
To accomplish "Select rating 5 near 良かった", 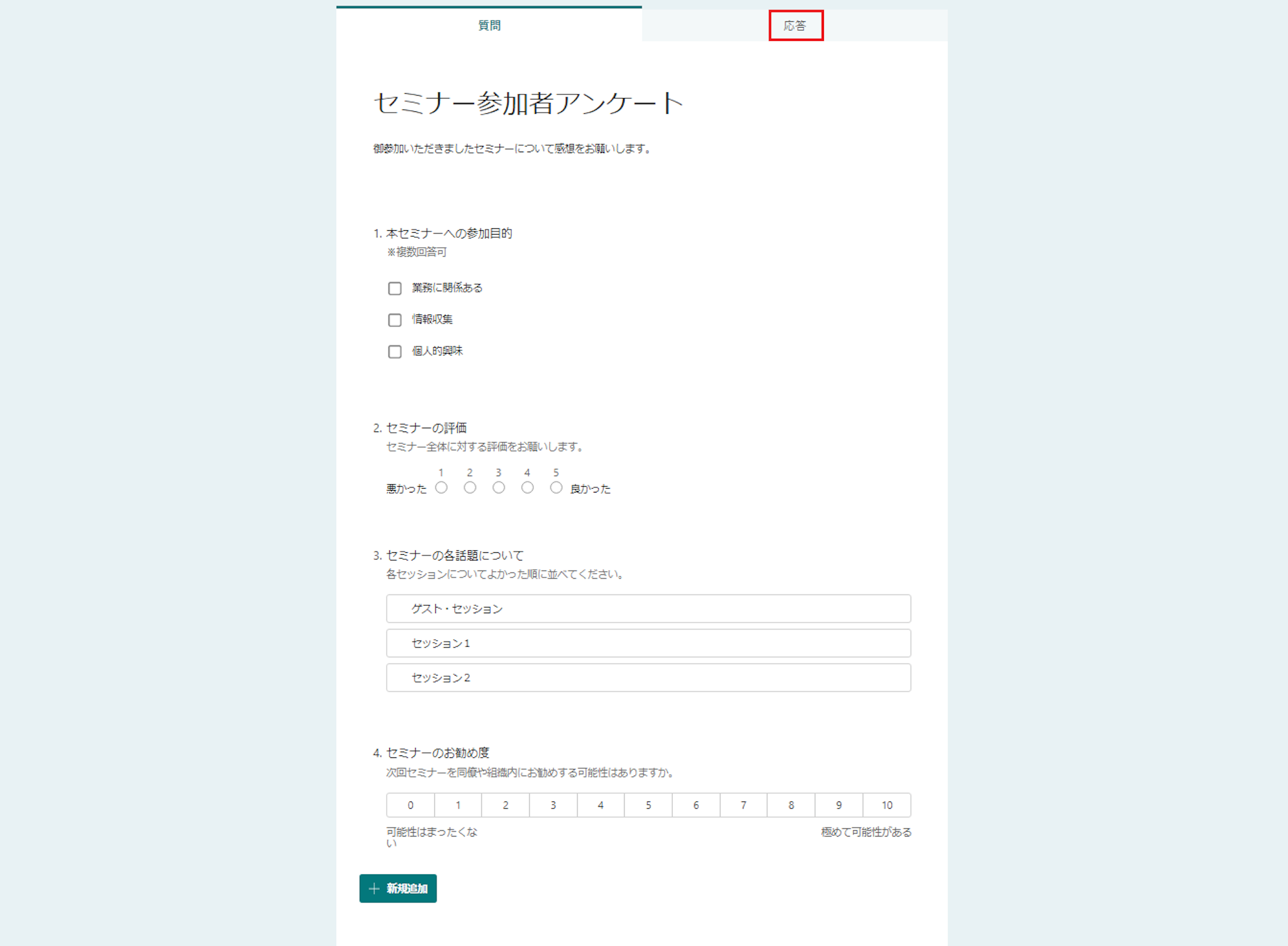I will pos(556,487).
